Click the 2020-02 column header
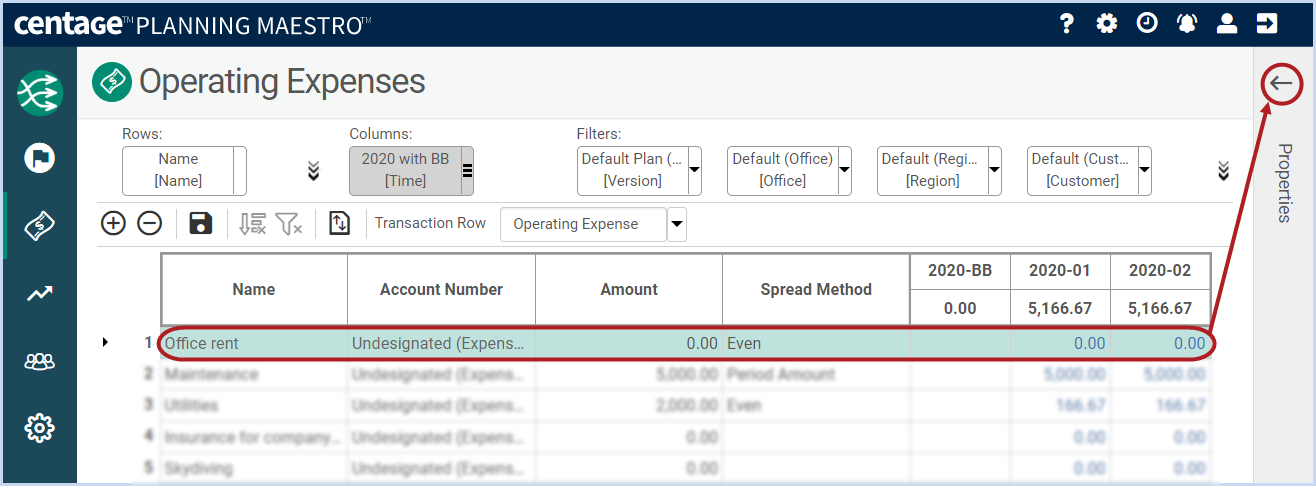 [1160, 271]
